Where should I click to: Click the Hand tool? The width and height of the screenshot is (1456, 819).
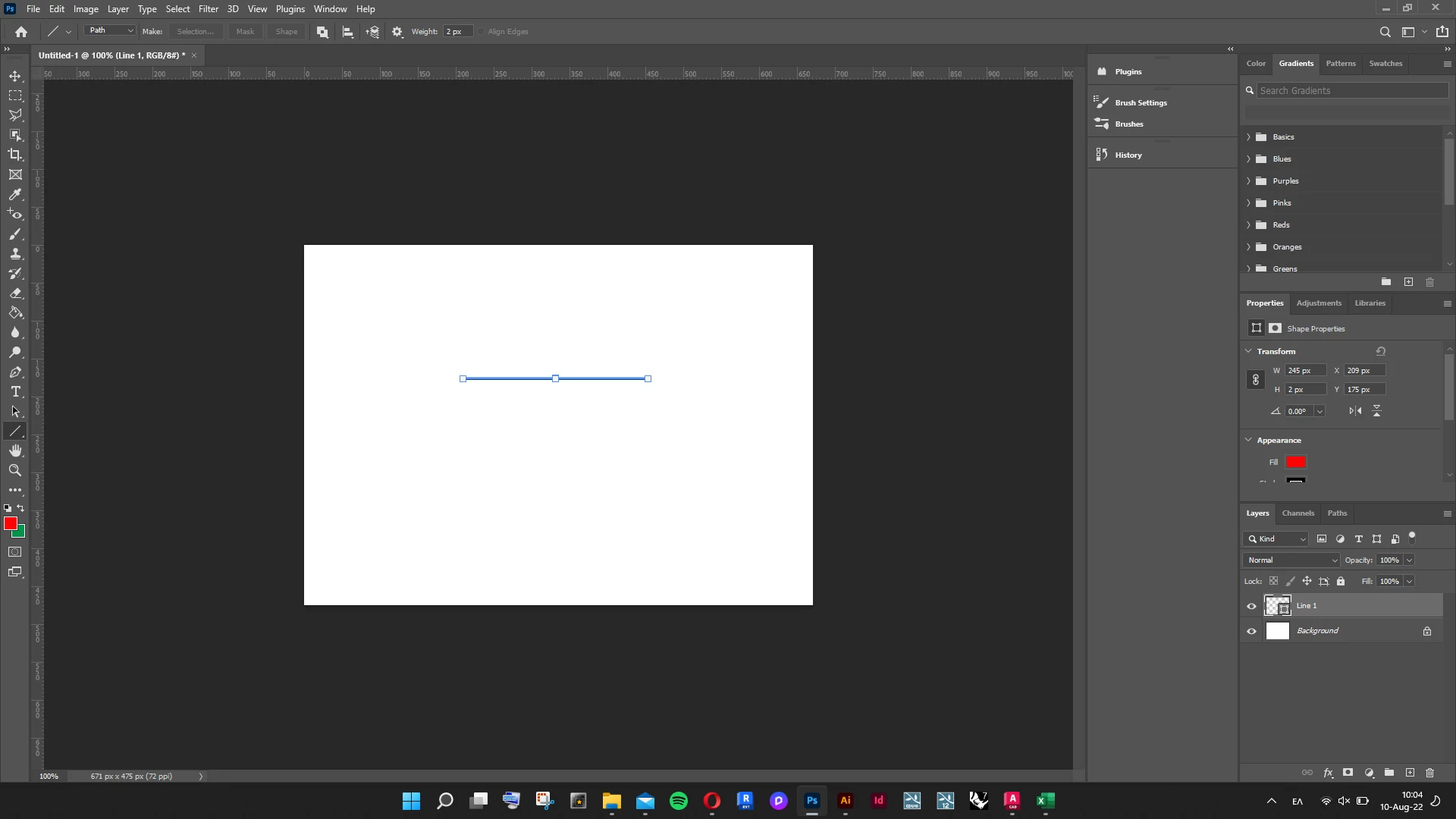coord(15,451)
